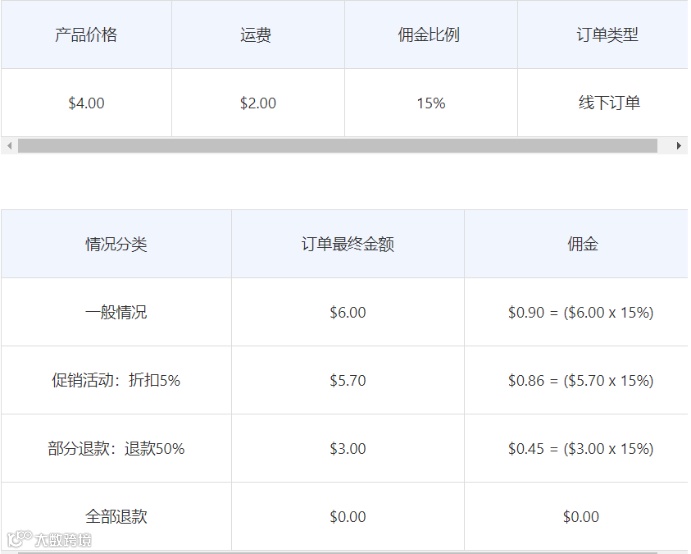Image resolution: width=691 pixels, height=554 pixels.
Task: Click the 佣金比例 header cell
Action: tap(430, 35)
